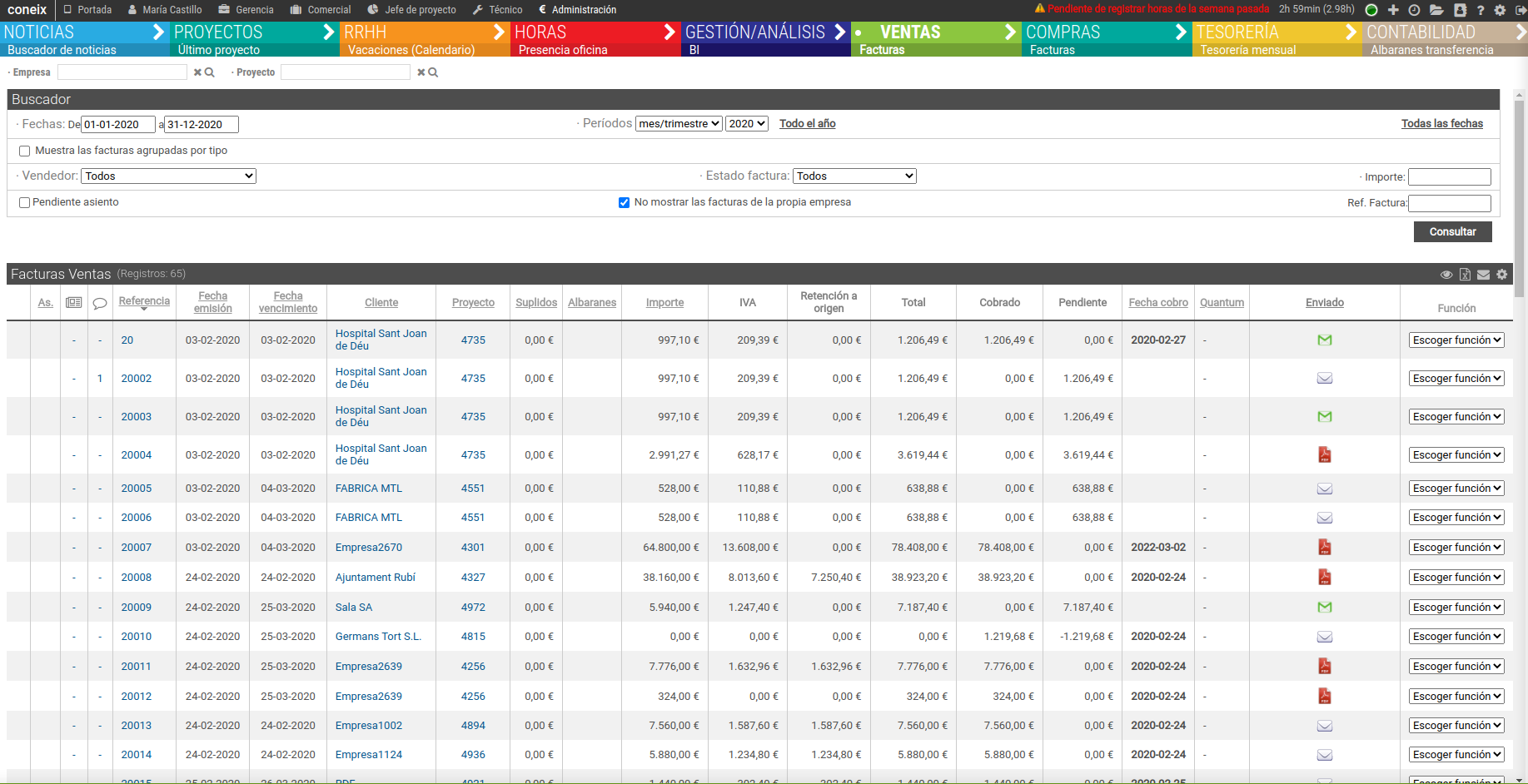The width and height of the screenshot is (1528, 784).
Task: Open the mes/trimestre period dropdown
Action: [679, 123]
